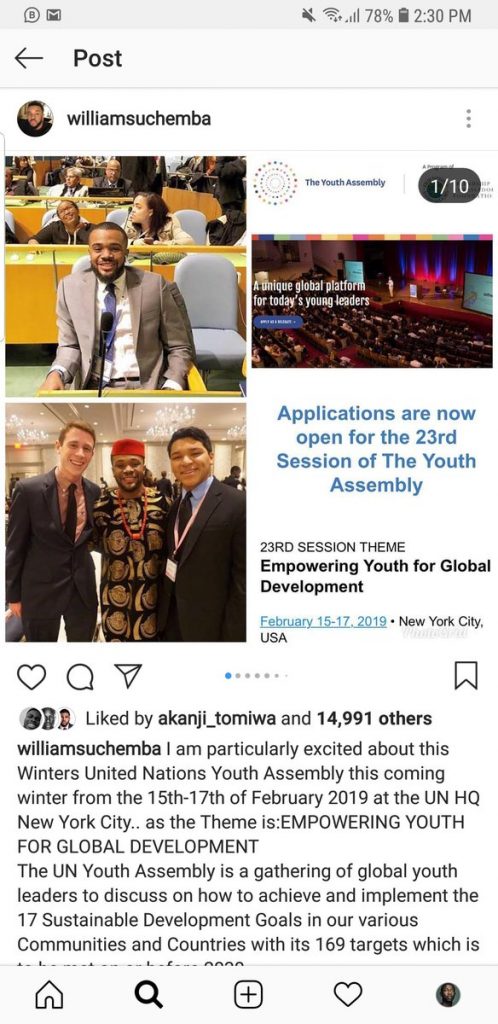Tap the williamsuchemba username in header
This screenshot has width=498, height=1024.
[138, 119]
